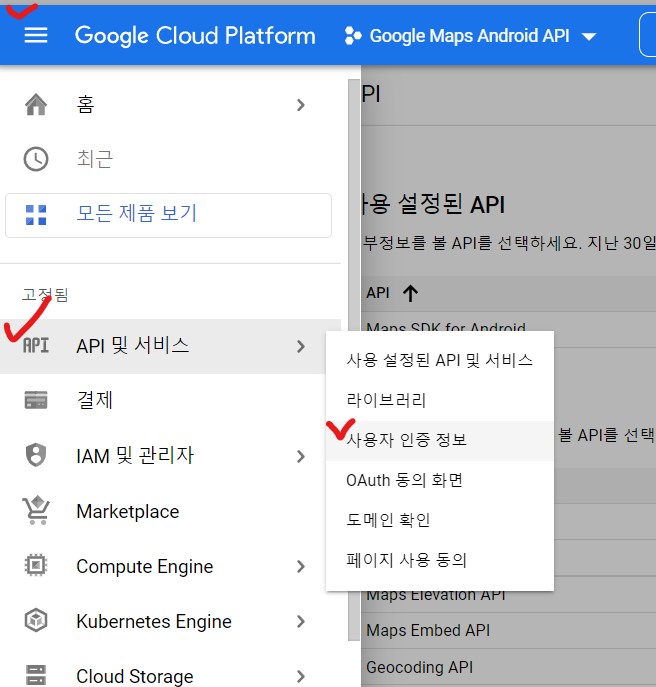Click the Marketplace shopping cart icon
656x687 pixels.
(36, 510)
